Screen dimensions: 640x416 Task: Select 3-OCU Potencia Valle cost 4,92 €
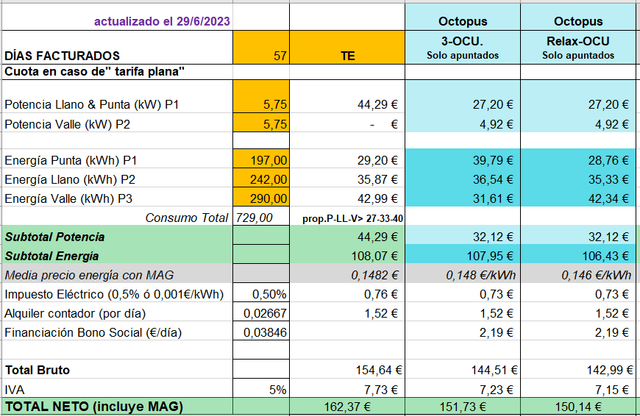click(x=463, y=124)
